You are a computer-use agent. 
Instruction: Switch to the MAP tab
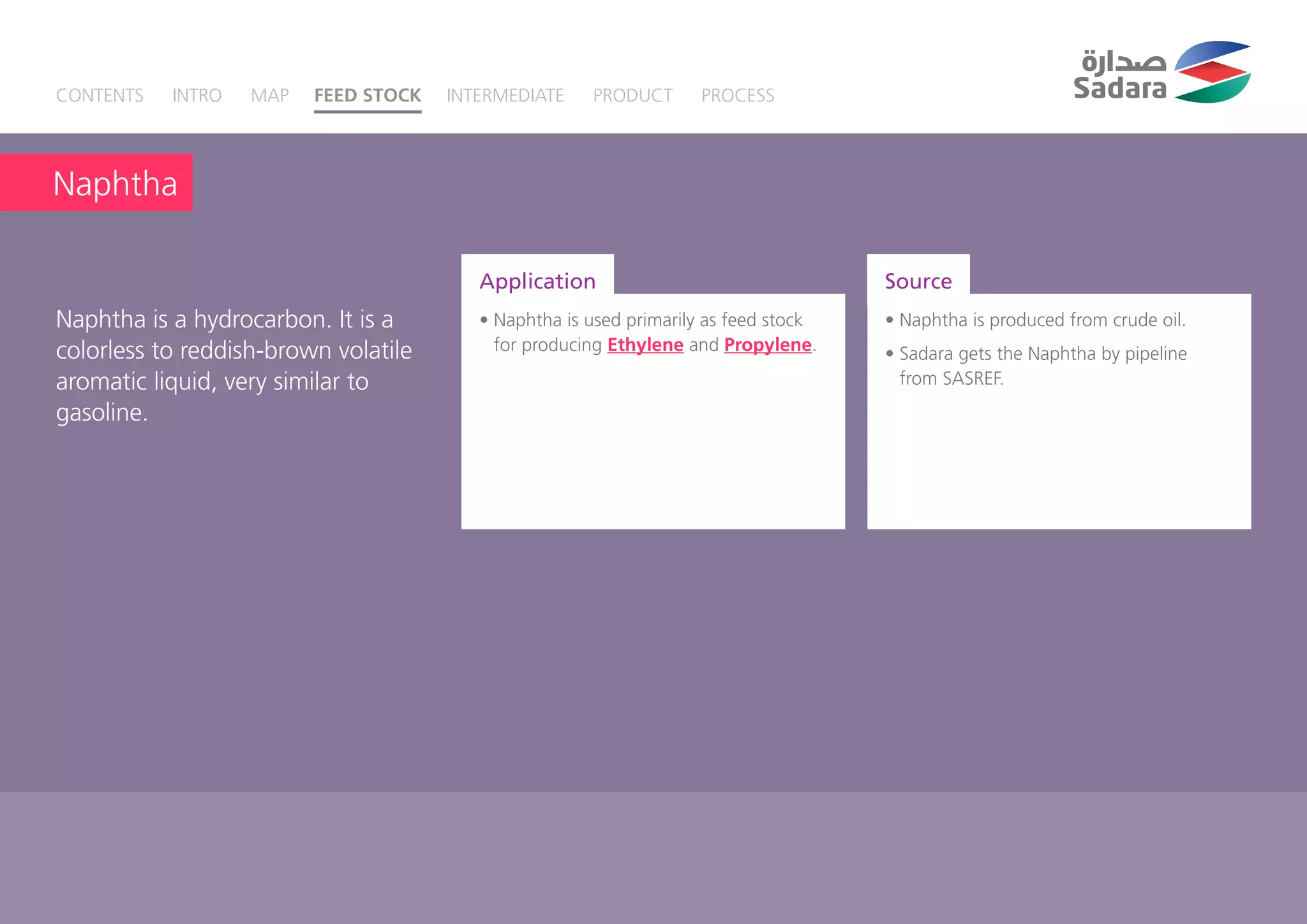(x=269, y=96)
